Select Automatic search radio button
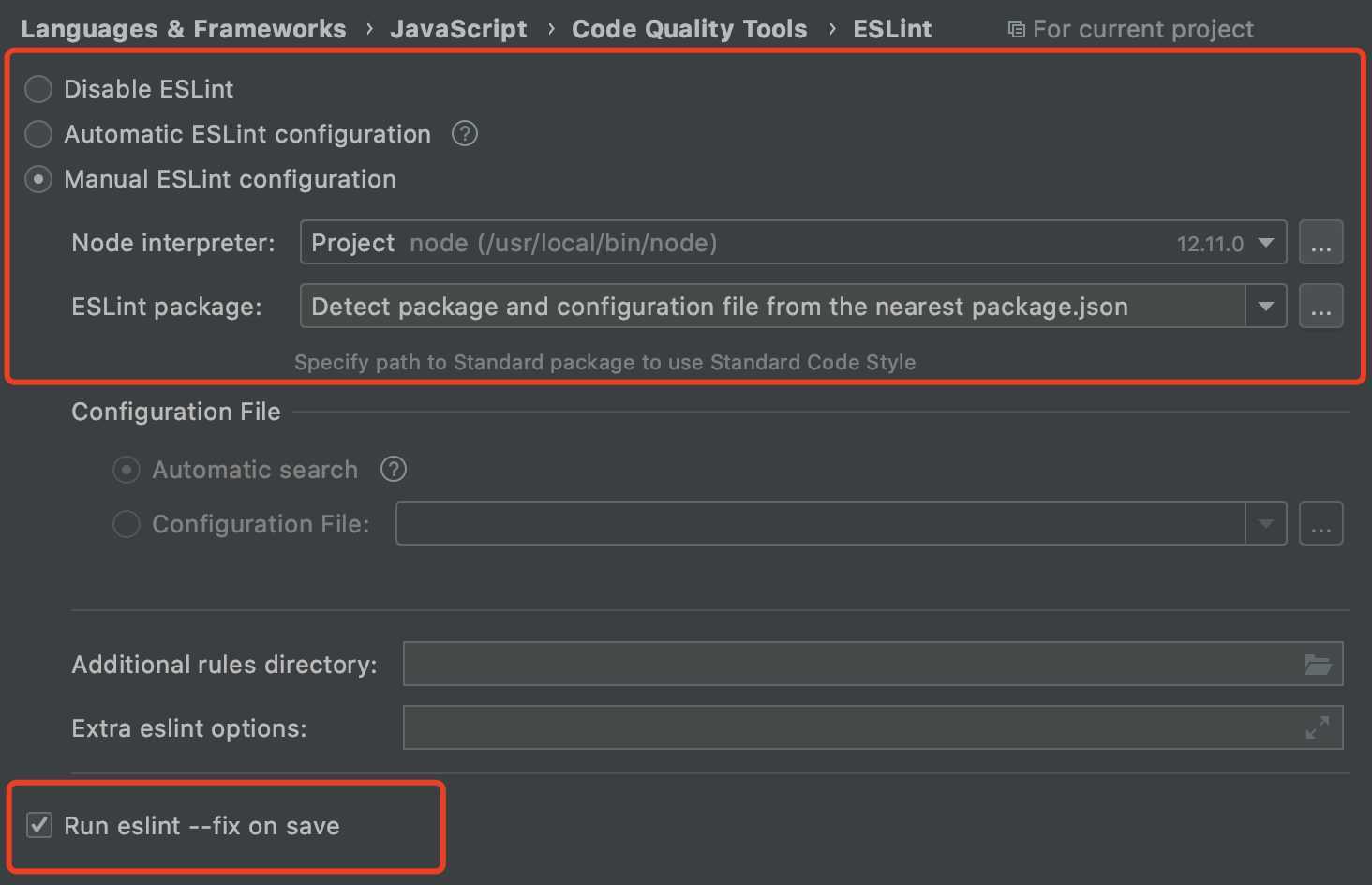1372x885 pixels. (127, 470)
